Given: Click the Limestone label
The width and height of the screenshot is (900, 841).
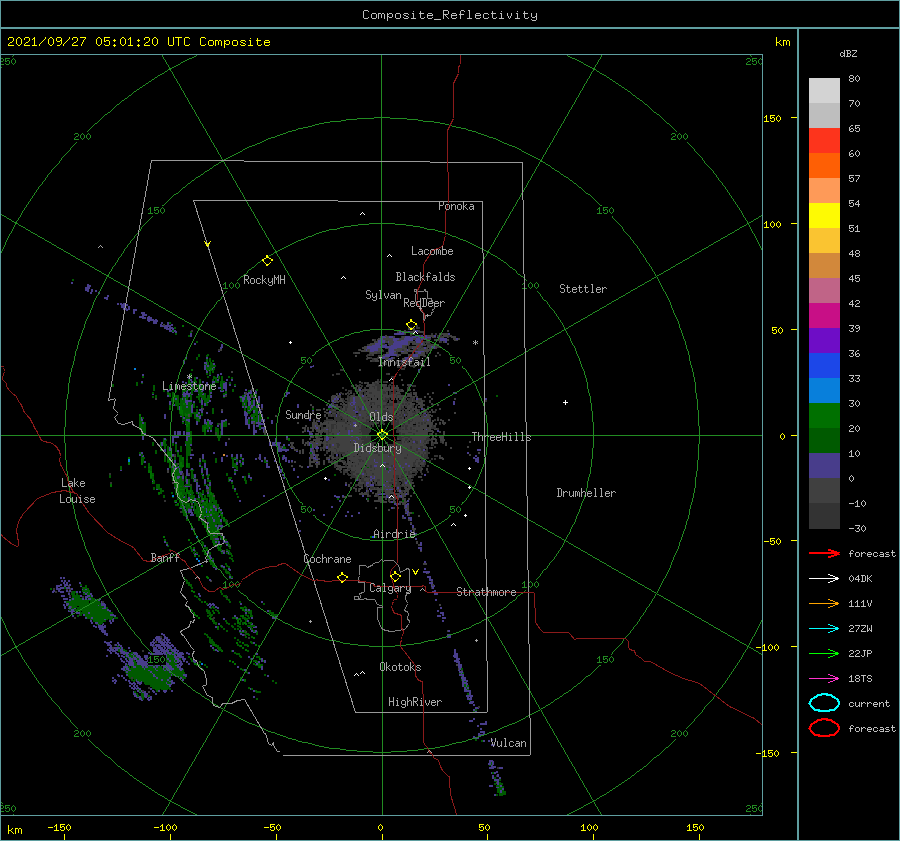Looking at the screenshot, I should click(189, 386).
